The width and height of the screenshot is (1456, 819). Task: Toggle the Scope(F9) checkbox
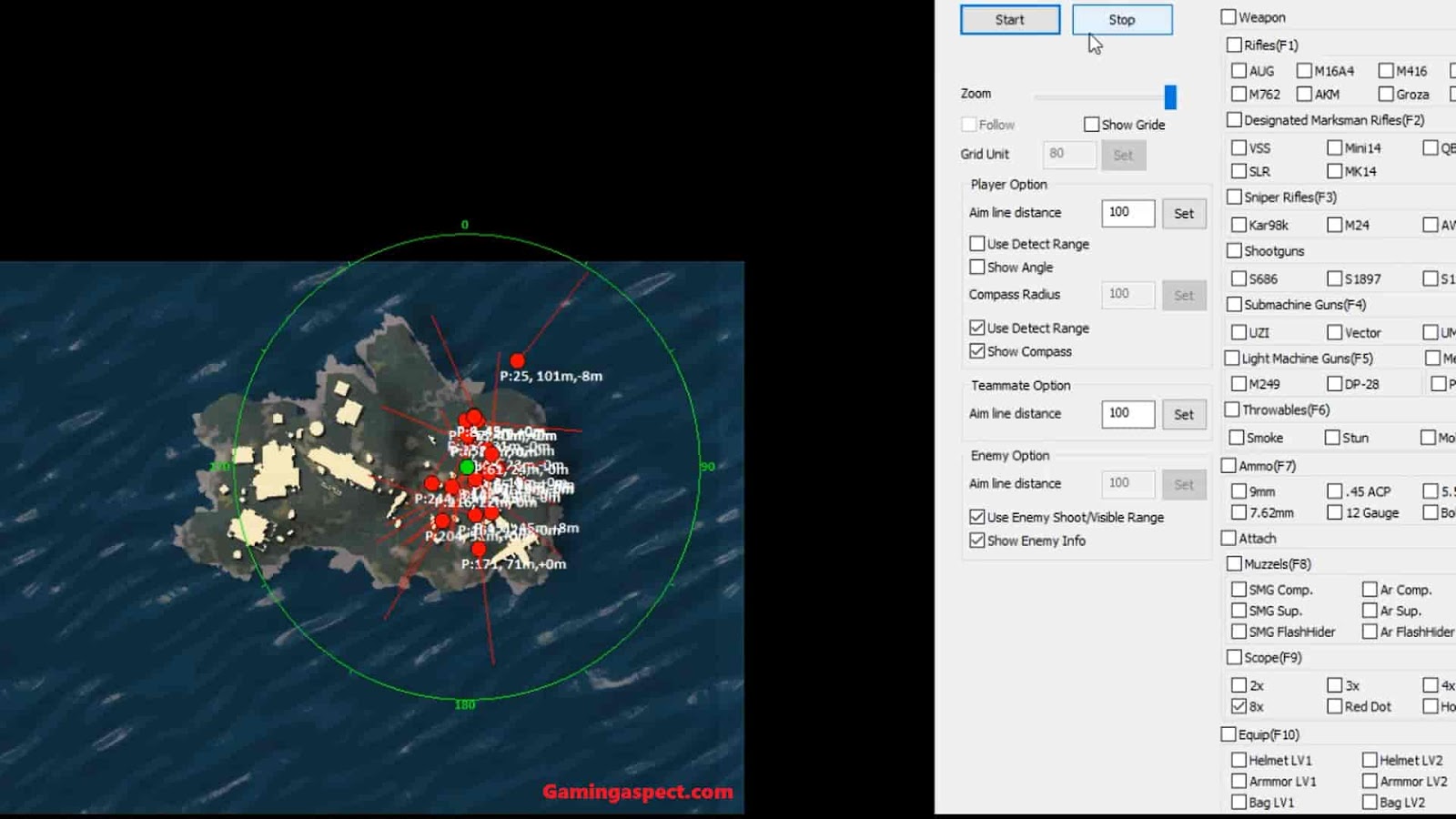click(x=1235, y=657)
